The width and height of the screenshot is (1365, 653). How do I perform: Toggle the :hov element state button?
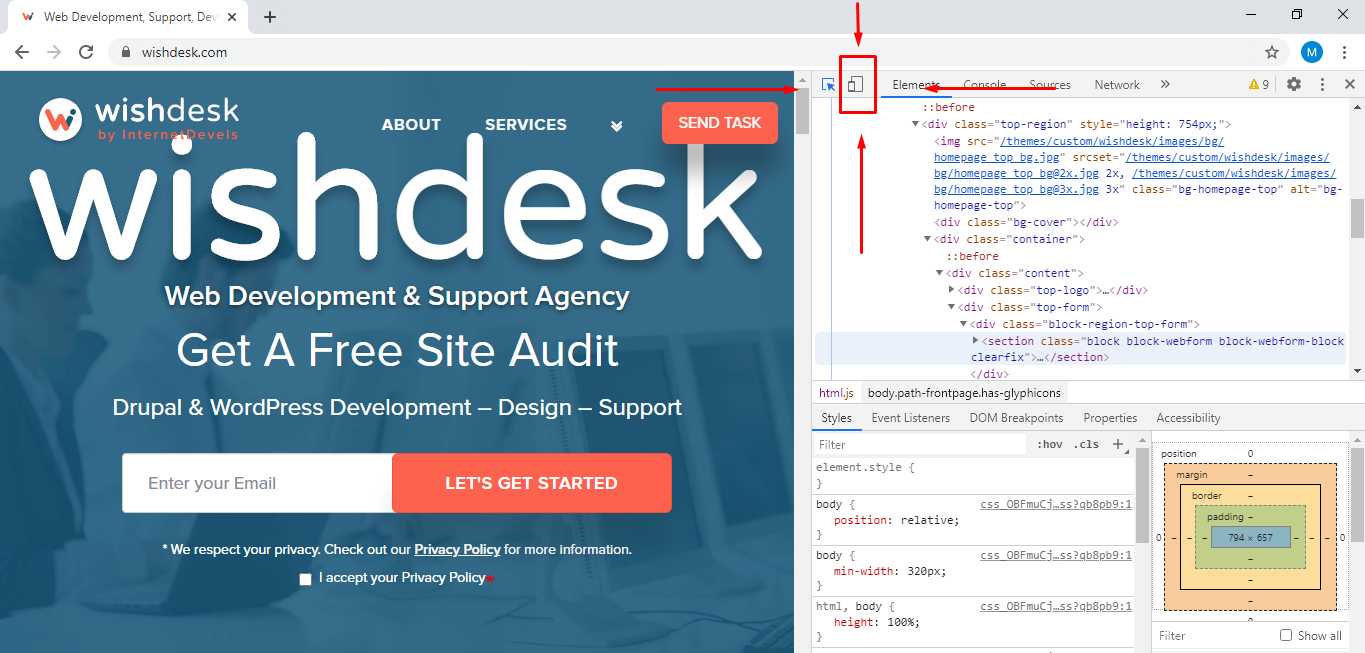pos(1049,444)
